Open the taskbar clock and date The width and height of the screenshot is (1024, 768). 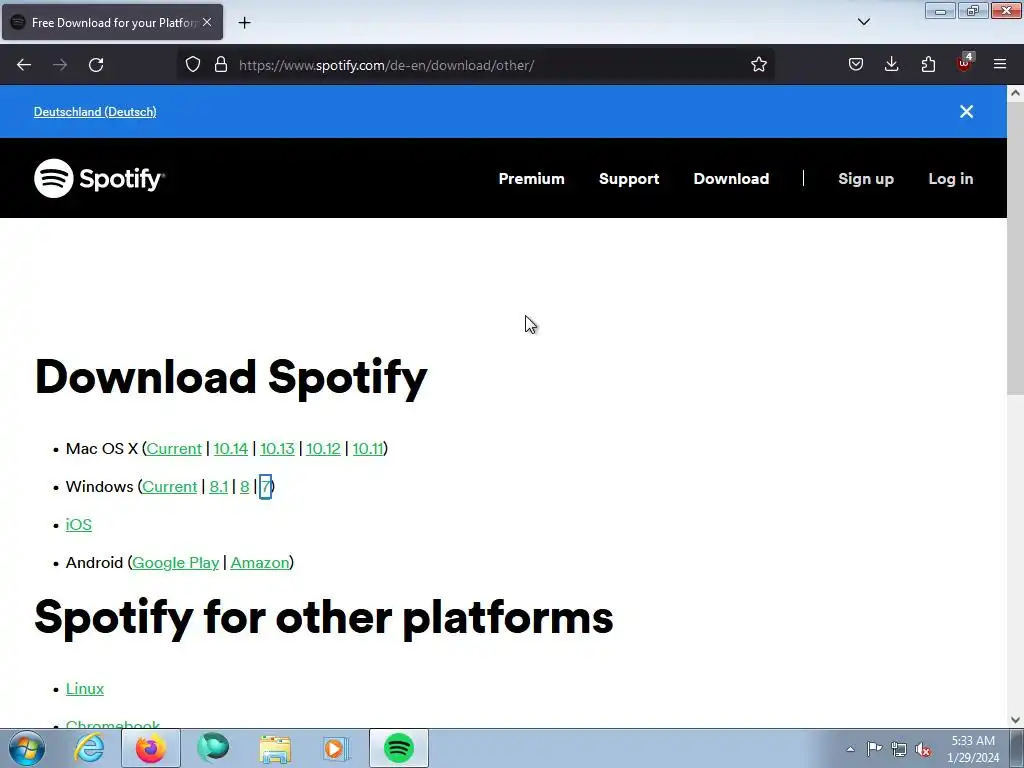[x=973, y=749]
